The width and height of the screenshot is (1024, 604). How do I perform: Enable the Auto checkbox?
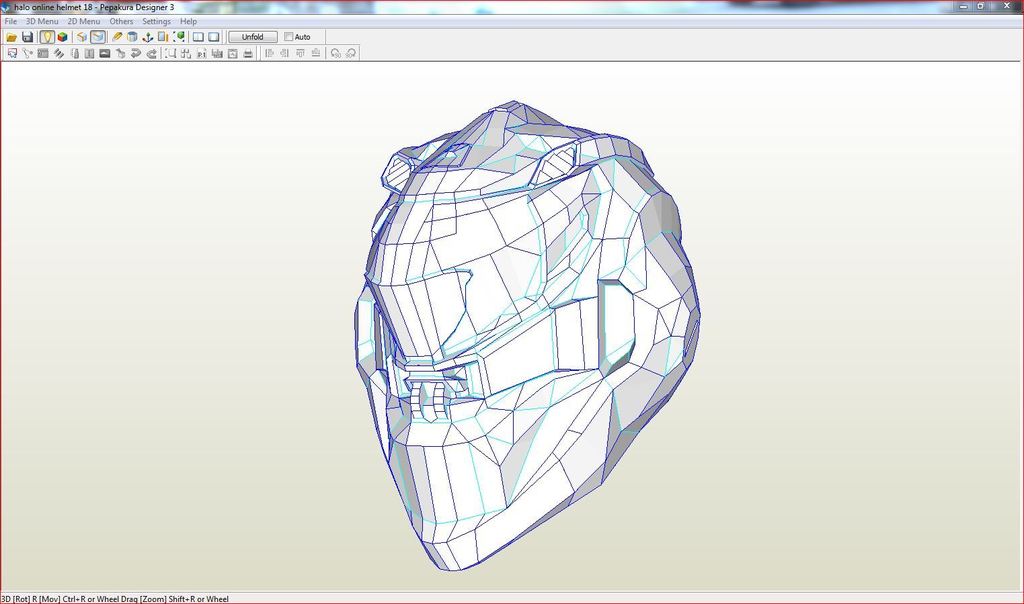289,37
